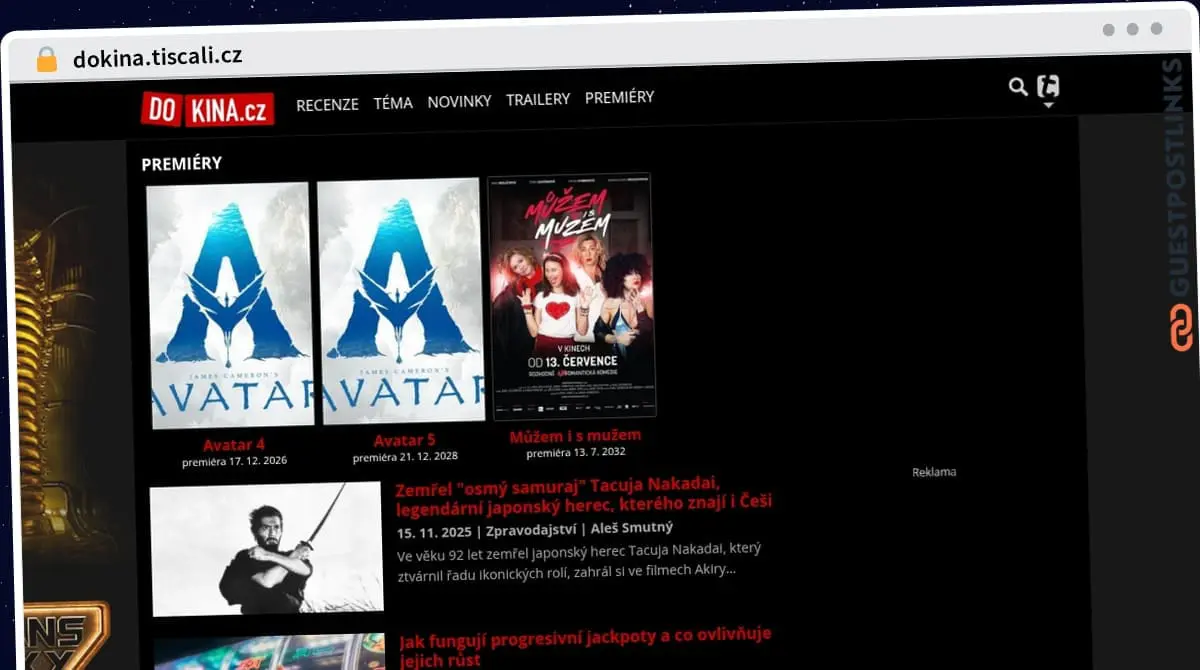1200x670 pixels.
Task: Click the Avatar 4 poster
Action: pos(230,305)
